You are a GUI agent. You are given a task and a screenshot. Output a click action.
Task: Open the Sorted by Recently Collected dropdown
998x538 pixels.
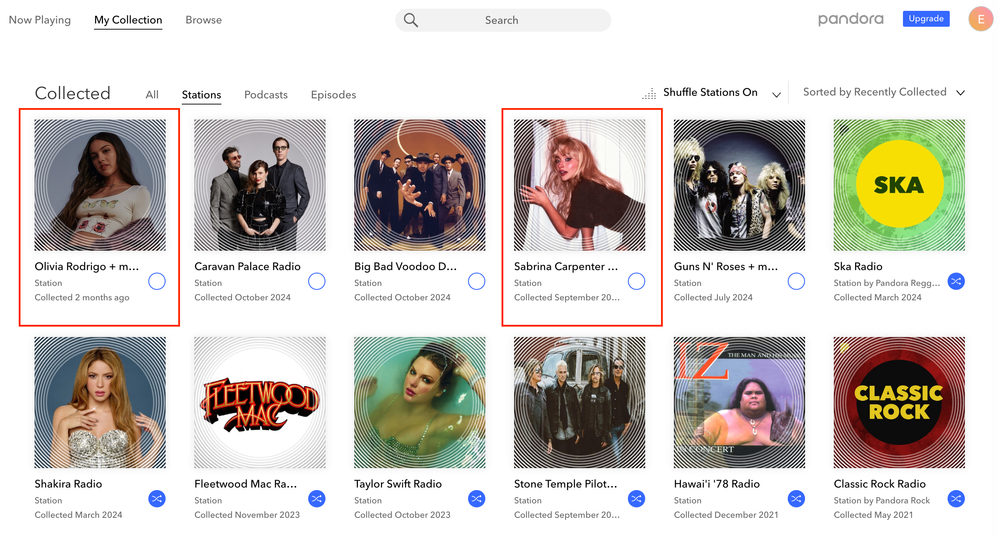(960, 93)
